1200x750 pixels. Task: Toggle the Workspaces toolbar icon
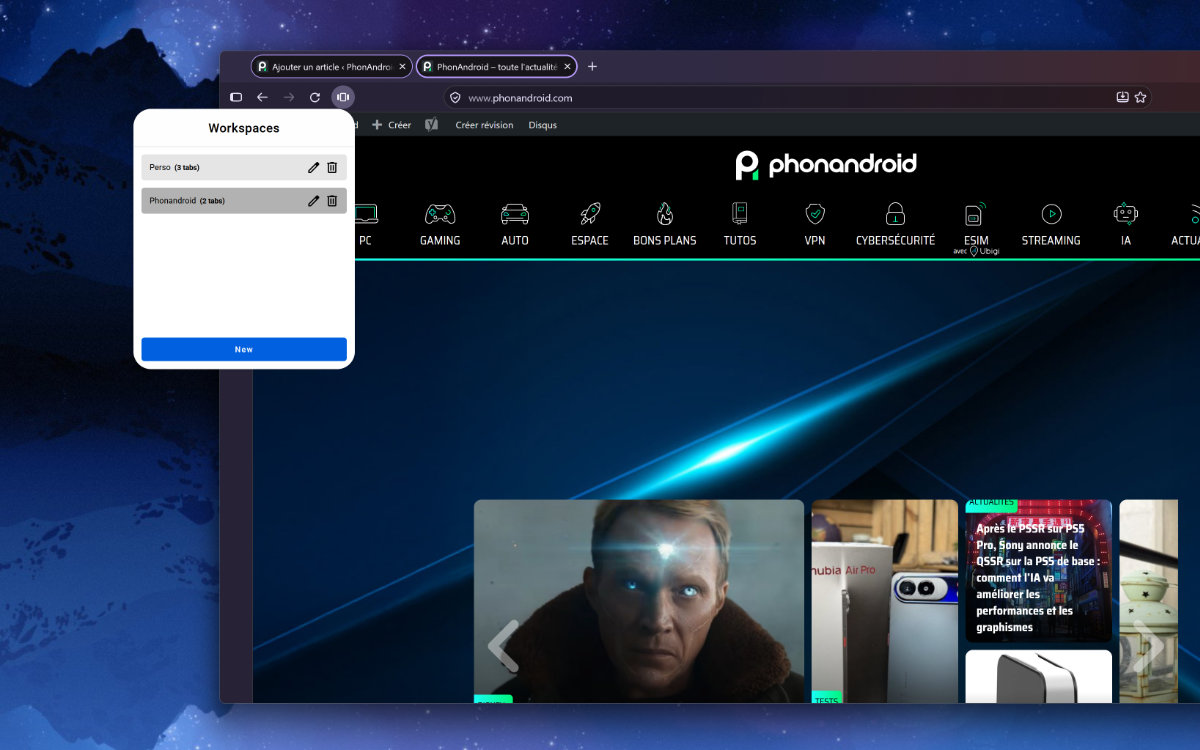pos(343,97)
